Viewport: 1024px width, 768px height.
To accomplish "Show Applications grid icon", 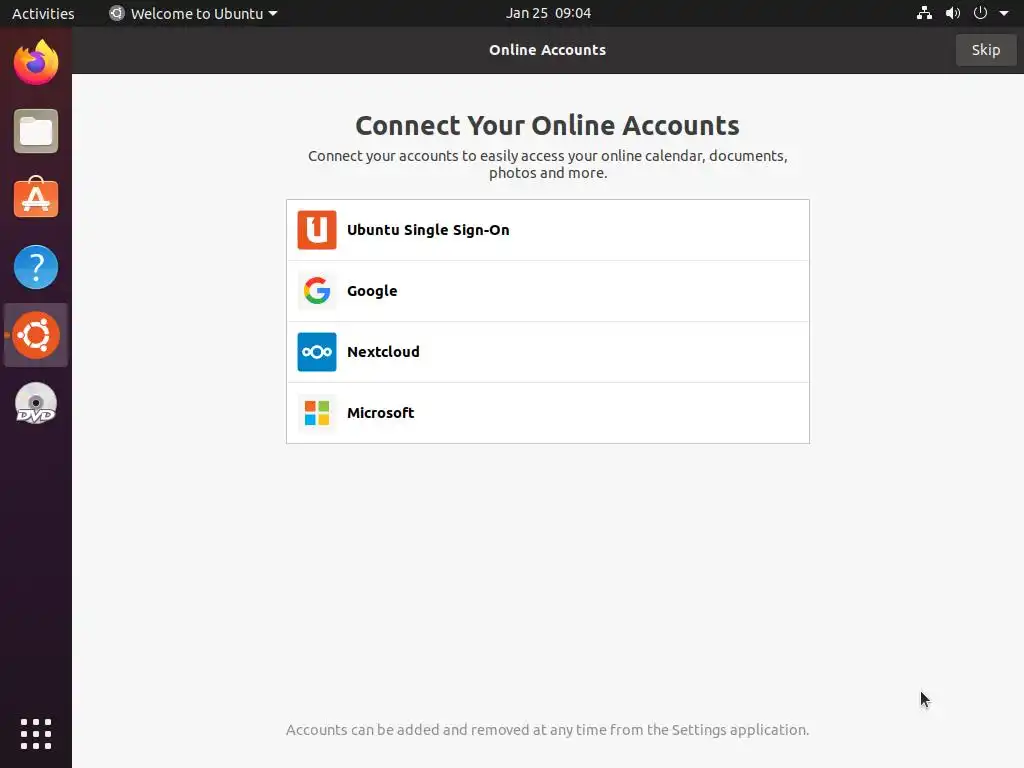I will (x=36, y=734).
